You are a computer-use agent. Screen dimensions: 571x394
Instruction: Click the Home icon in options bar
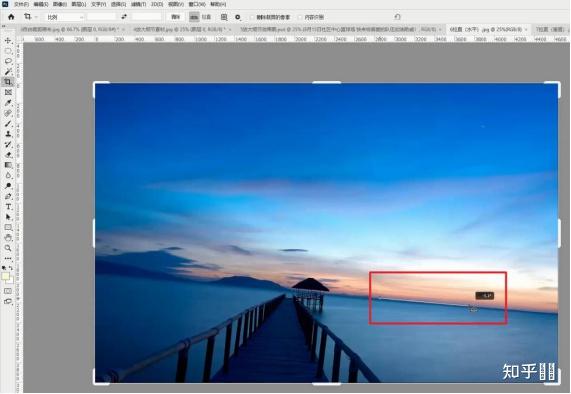[11, 17]
